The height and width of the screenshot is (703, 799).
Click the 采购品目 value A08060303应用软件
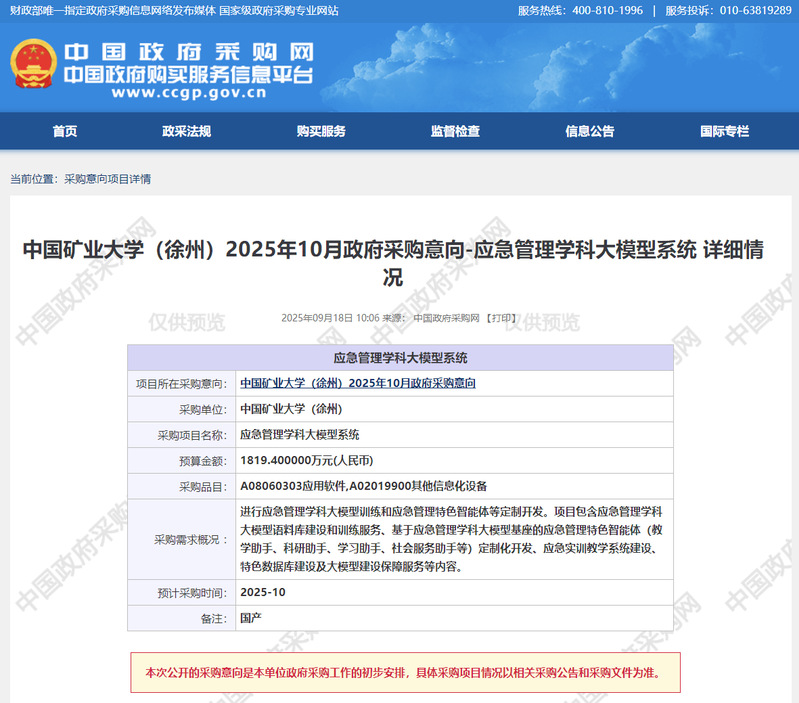294,486
